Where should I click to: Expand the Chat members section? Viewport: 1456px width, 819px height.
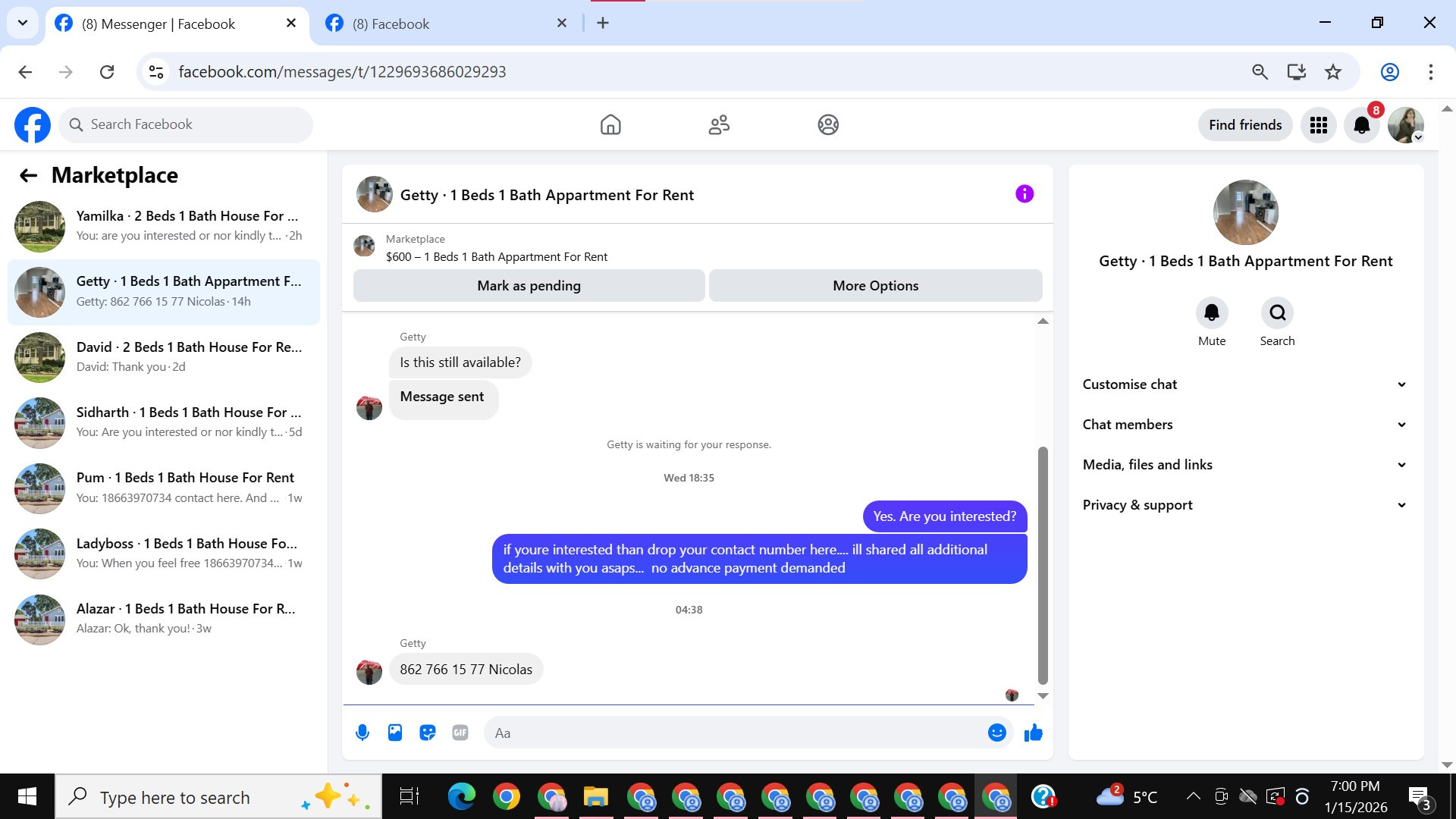[x=1244, y=425]
